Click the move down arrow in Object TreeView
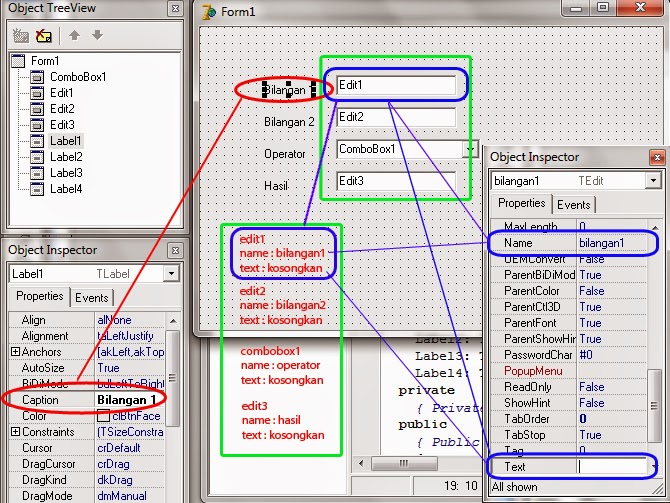The width and height of the screenshot is (670, 503). [x=97, y=35]
